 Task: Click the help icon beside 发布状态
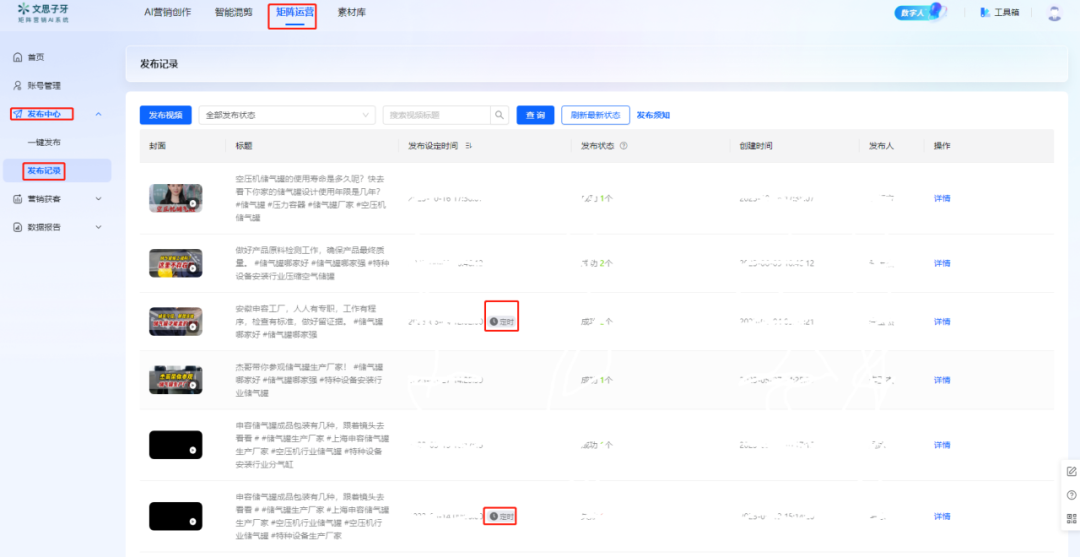(623, 146)
